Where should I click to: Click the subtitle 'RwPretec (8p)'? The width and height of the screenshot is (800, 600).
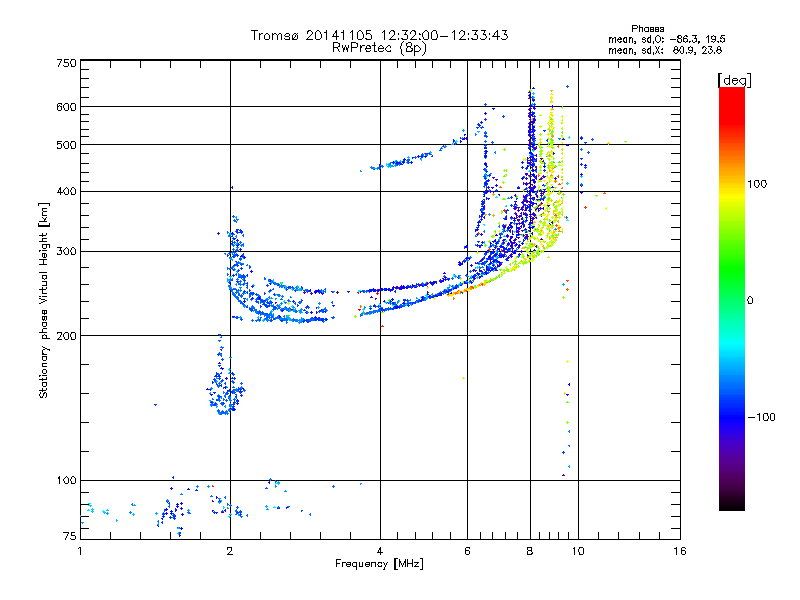[379, 48]
